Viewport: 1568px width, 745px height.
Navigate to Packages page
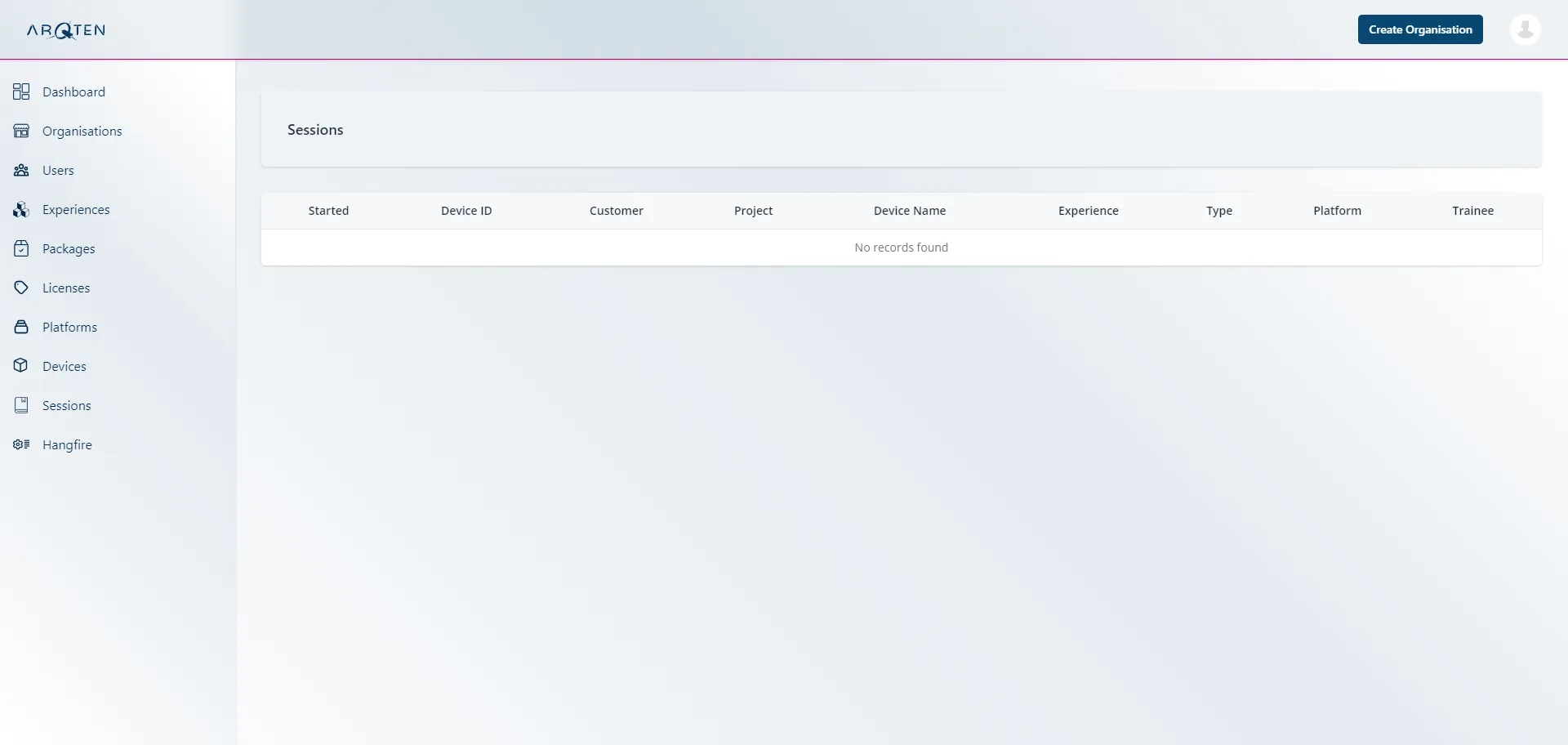(x=69, y=248)
